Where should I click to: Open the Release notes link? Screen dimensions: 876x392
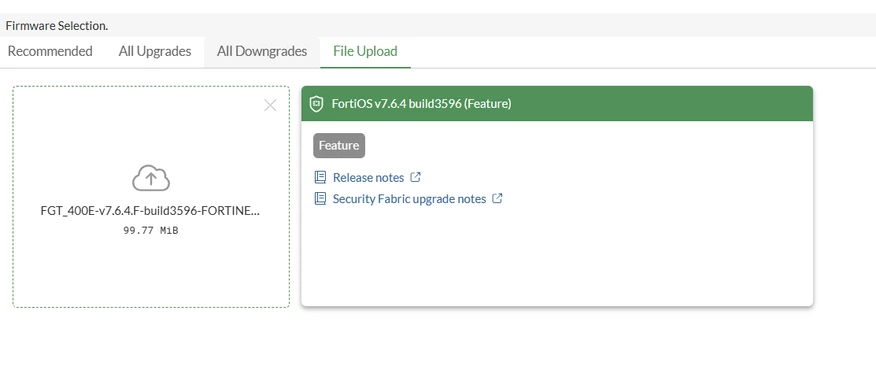tap(368, 178)
